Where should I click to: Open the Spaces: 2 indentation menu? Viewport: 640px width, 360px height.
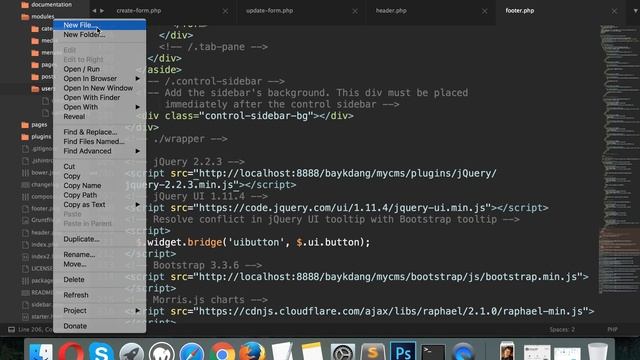(x=562, y=329)
